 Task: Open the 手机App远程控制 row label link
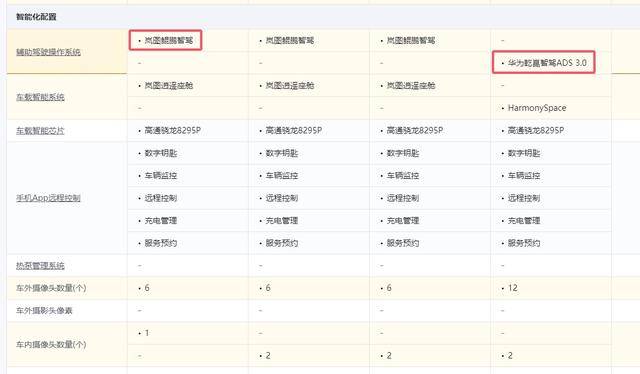(48, 198)
